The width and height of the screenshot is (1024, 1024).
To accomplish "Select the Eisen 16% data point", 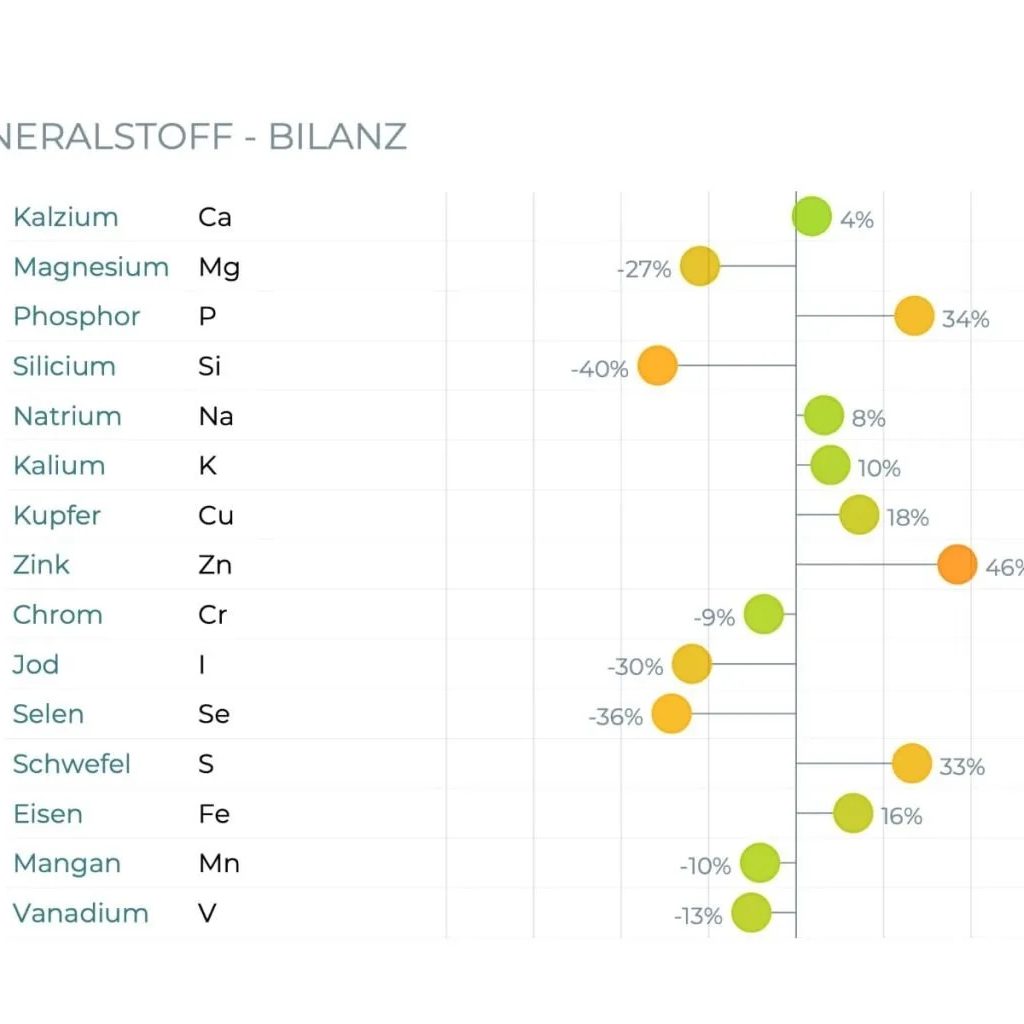I will pos(853,813).
